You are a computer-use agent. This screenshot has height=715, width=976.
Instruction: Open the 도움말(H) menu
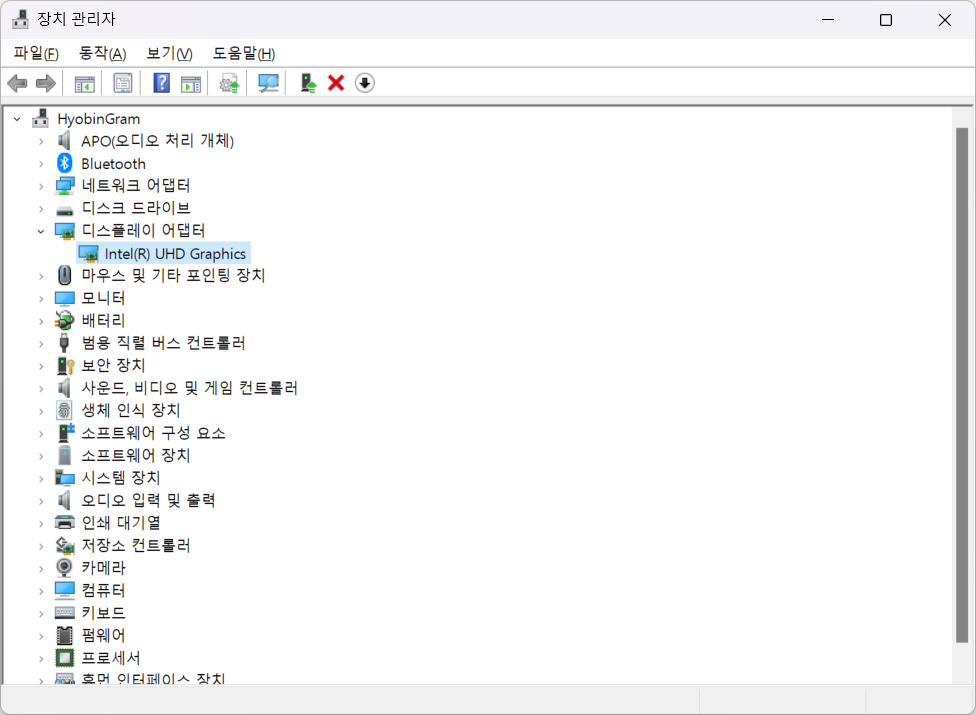point(244,54)
